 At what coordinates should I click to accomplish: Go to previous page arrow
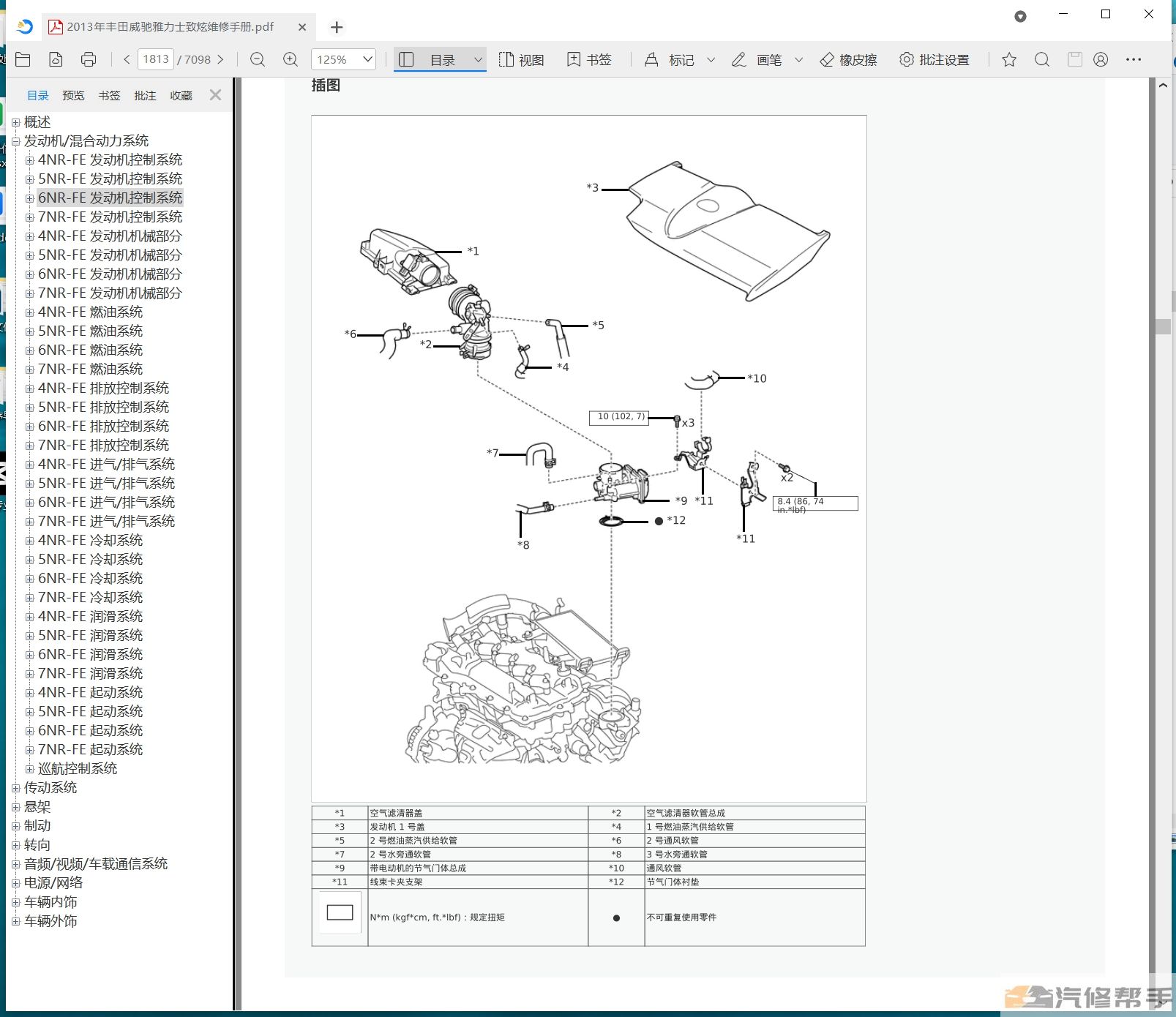[x=127, y=60]
